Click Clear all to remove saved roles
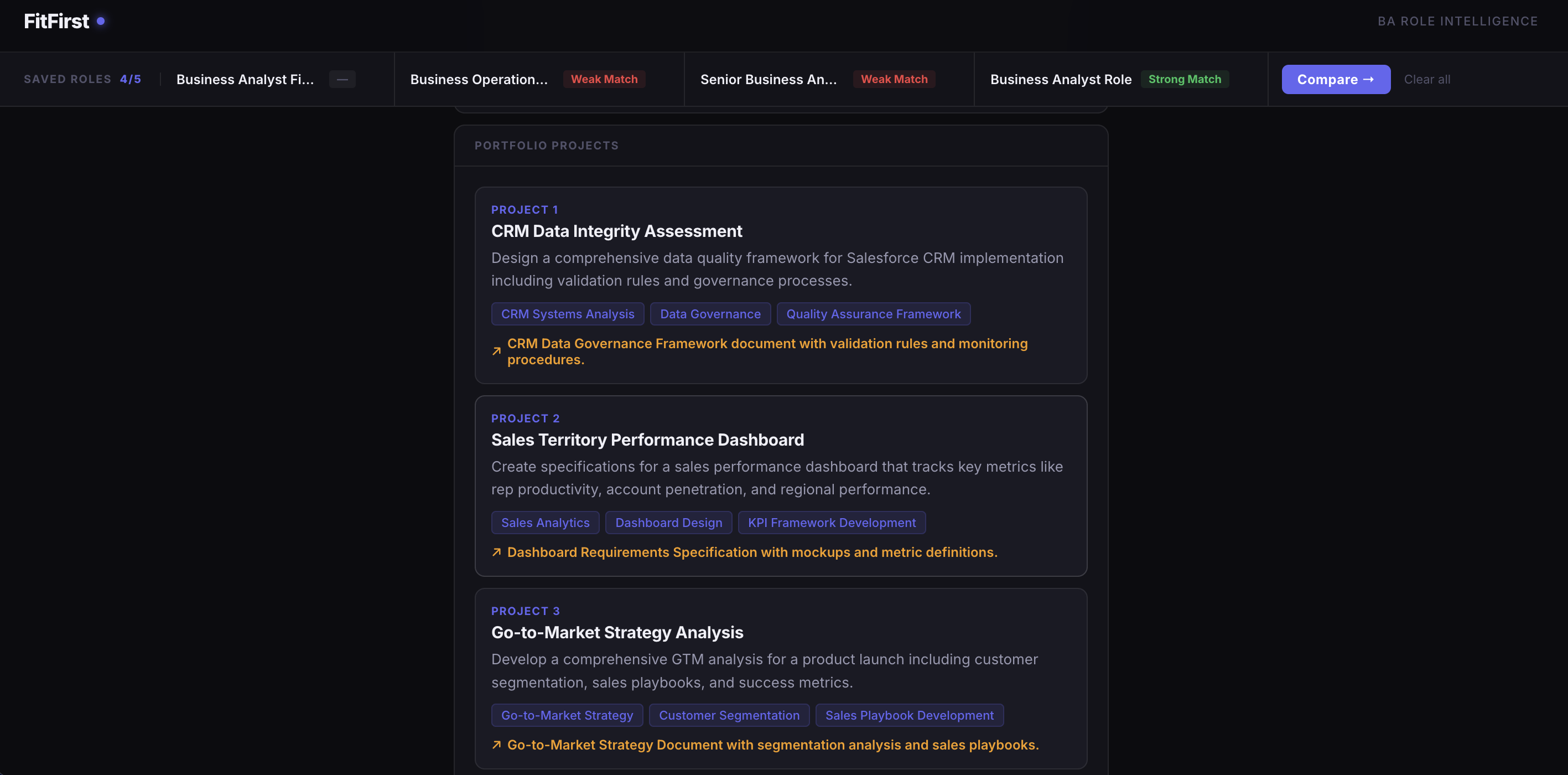Image resolution: width=1568 pixels, height=775 pixels. [x=1427, y=79]
